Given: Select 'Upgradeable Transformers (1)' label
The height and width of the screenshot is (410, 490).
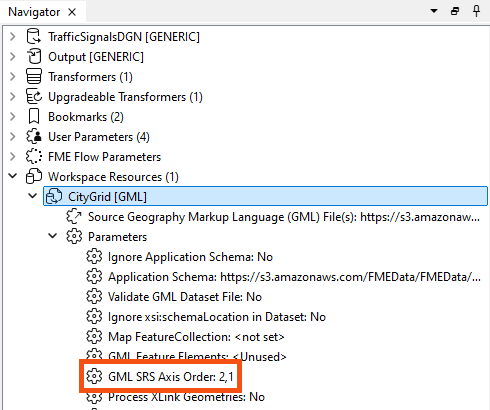Looking at the screenshot, I should coord(125,97).
